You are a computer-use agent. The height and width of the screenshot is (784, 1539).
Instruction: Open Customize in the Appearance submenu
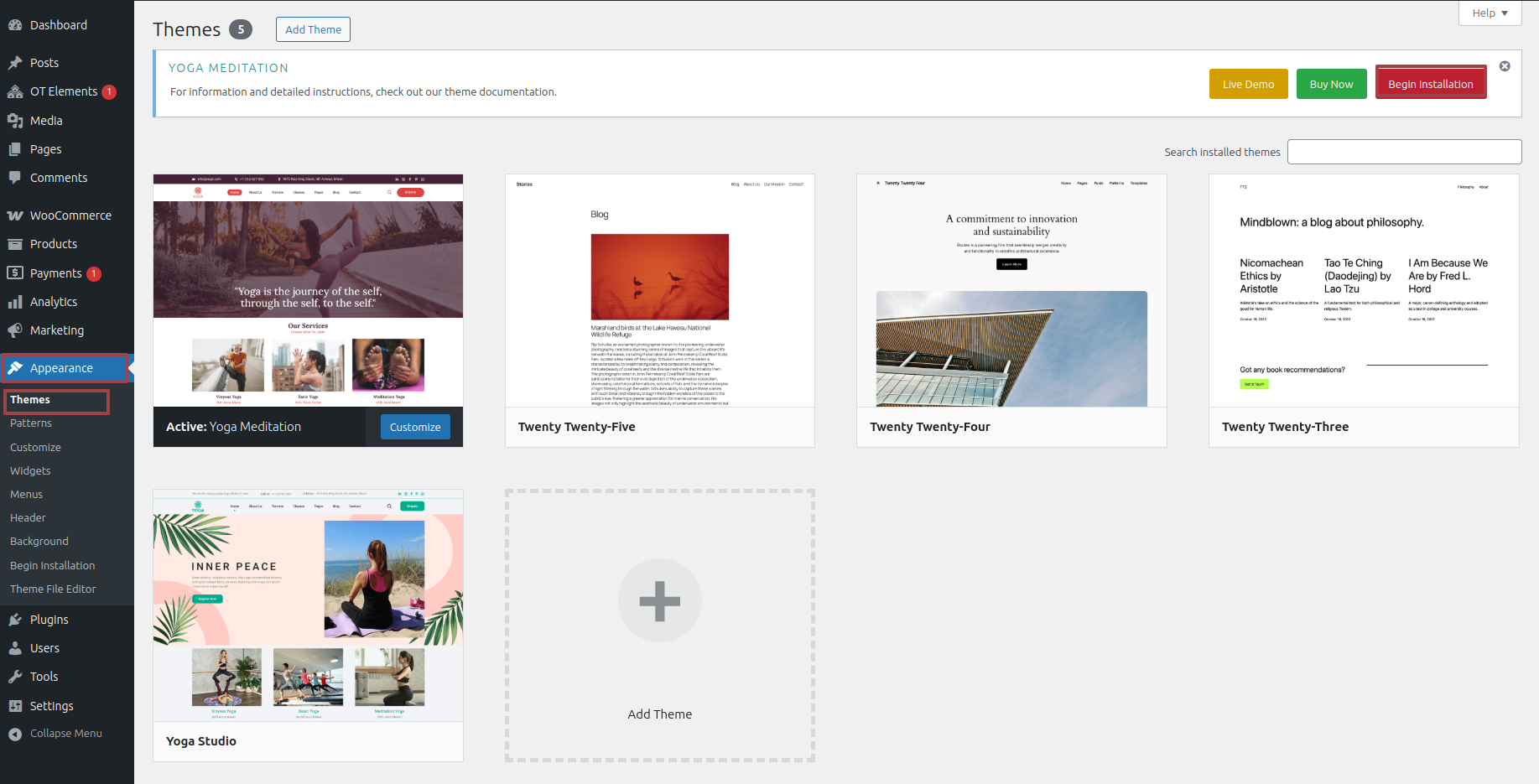(35, 448)
